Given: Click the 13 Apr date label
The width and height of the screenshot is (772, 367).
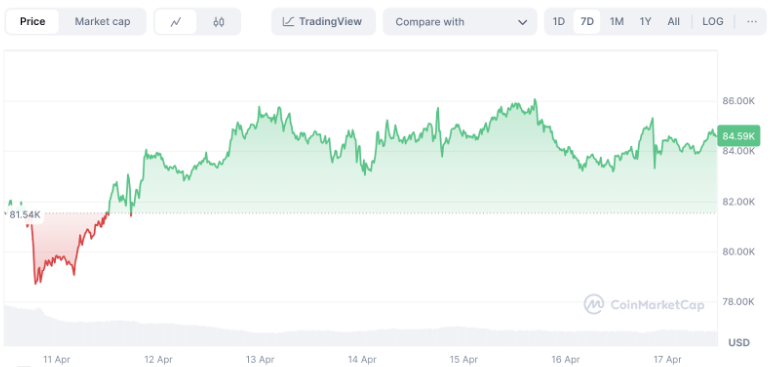Looking at the screenshot, I should click(260, 359).
